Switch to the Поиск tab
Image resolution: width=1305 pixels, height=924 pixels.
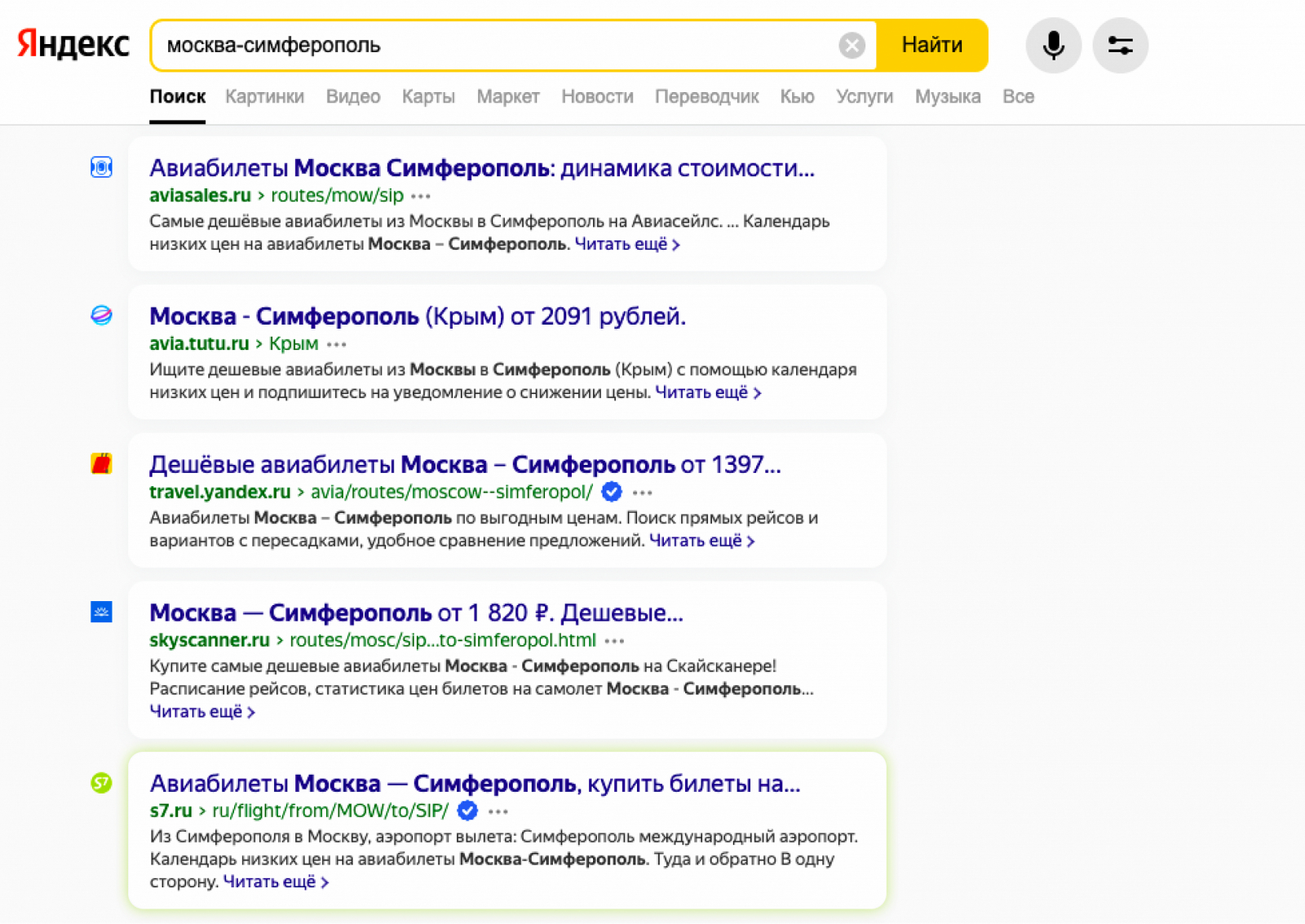pos(177,96)
